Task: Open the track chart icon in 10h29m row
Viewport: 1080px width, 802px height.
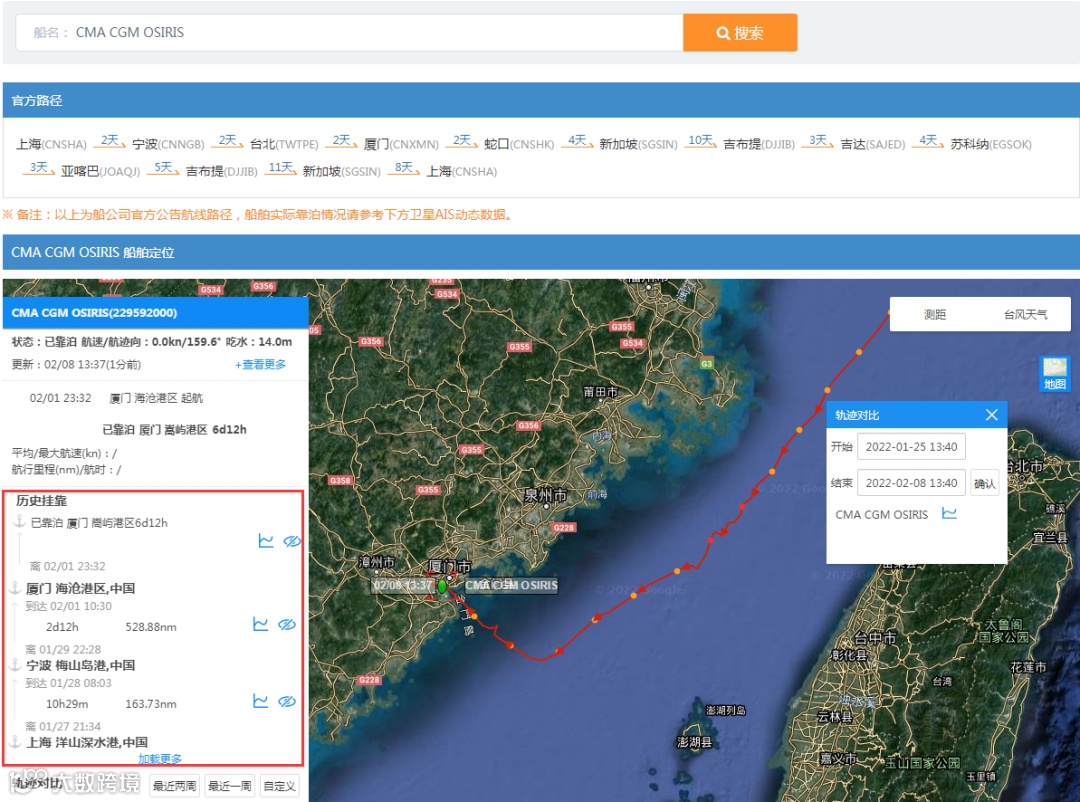Action: click(x=260, y=701)
